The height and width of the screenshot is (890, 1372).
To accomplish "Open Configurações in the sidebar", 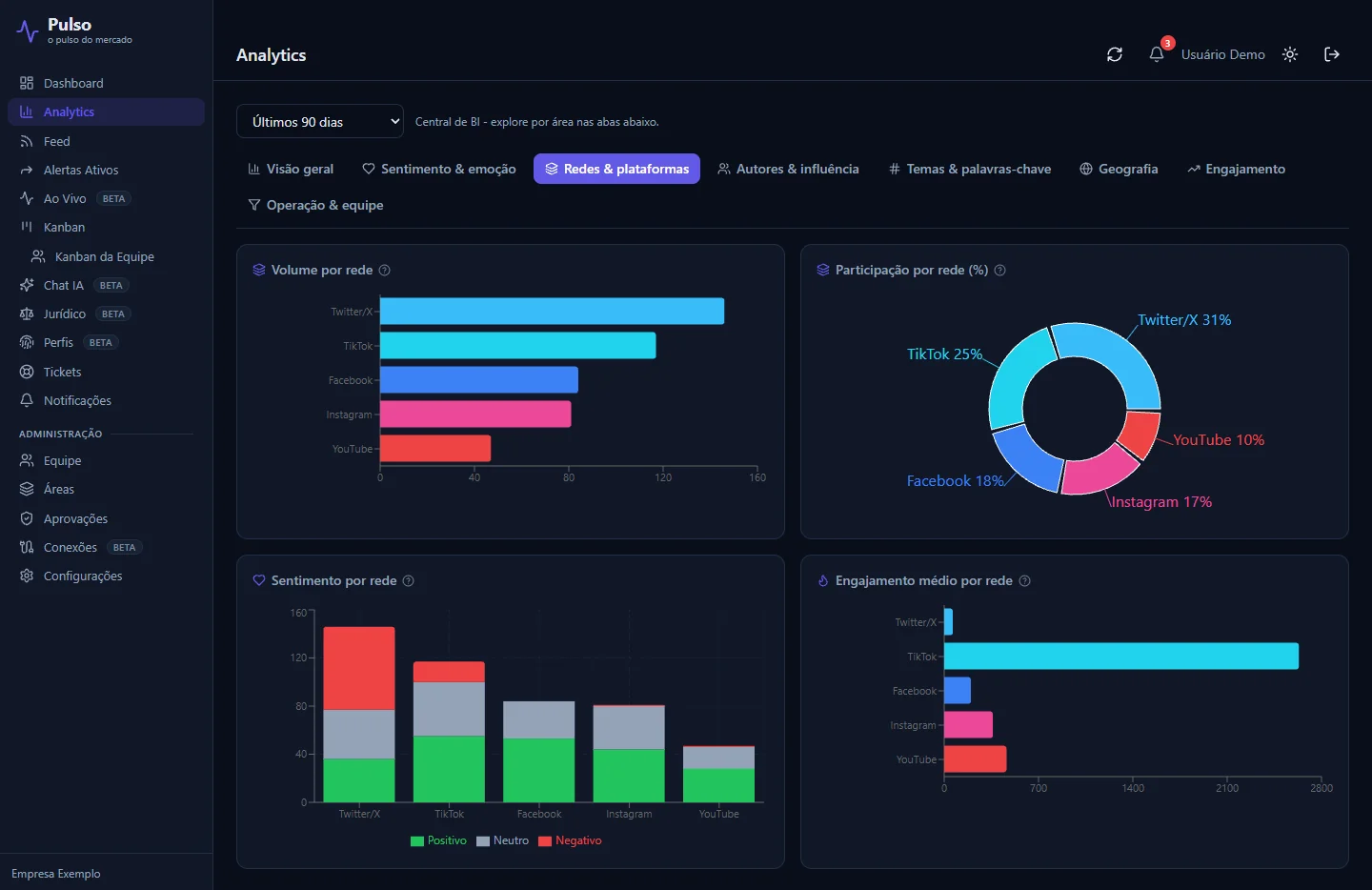I will tap(106, 576).
